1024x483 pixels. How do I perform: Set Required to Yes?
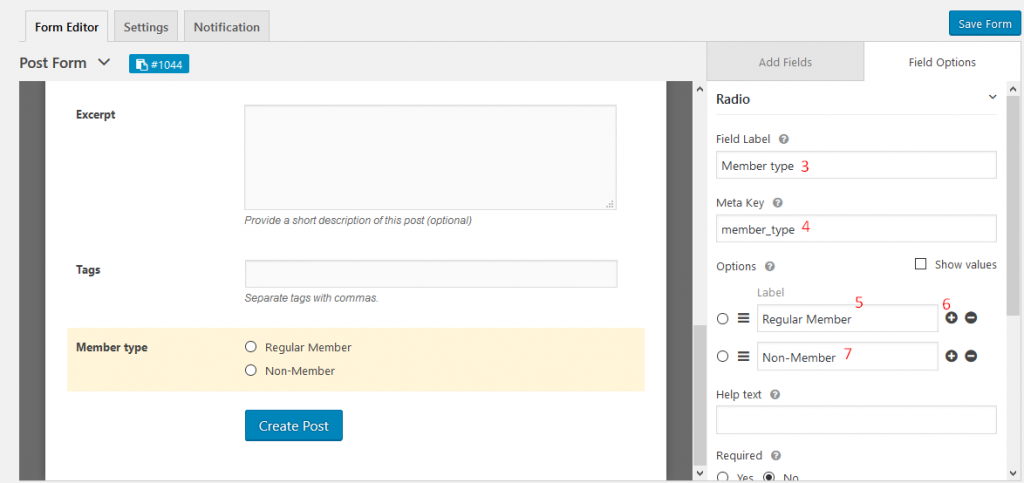722,477
